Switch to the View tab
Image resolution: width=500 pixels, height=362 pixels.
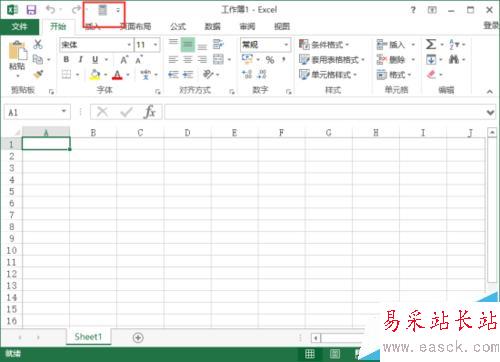point(282,26)
